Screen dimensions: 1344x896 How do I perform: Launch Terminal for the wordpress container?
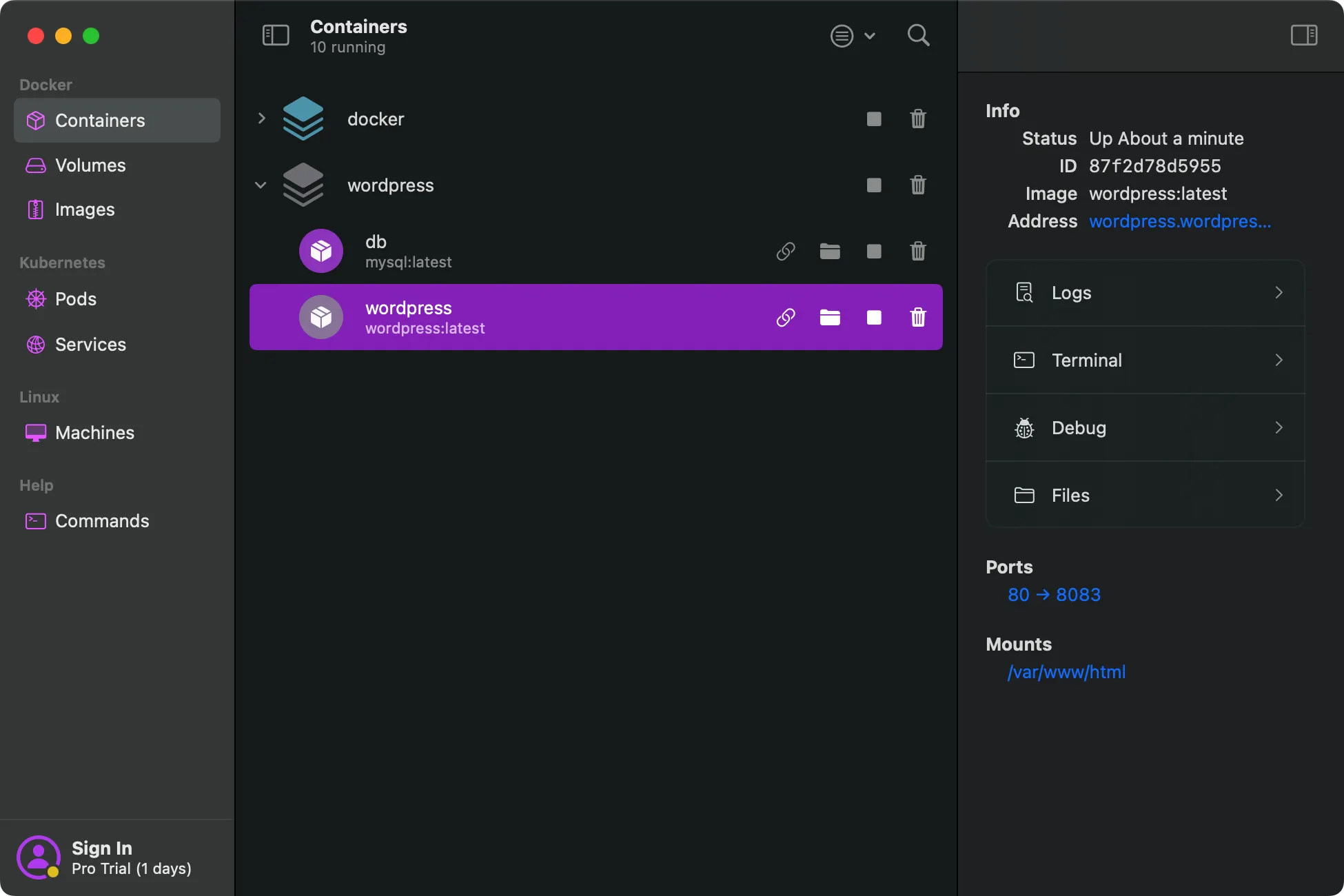click(x=1146, y=360)
